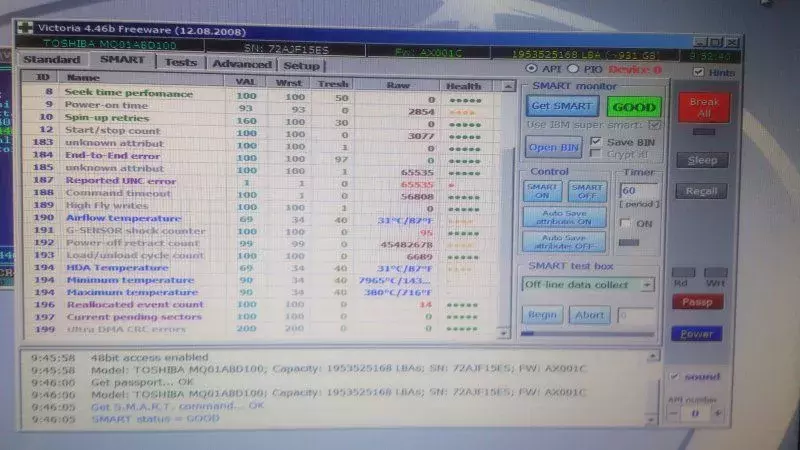800x450 pixels.
Task: Click the SMART test progress bar
Action: coord(587,334)
